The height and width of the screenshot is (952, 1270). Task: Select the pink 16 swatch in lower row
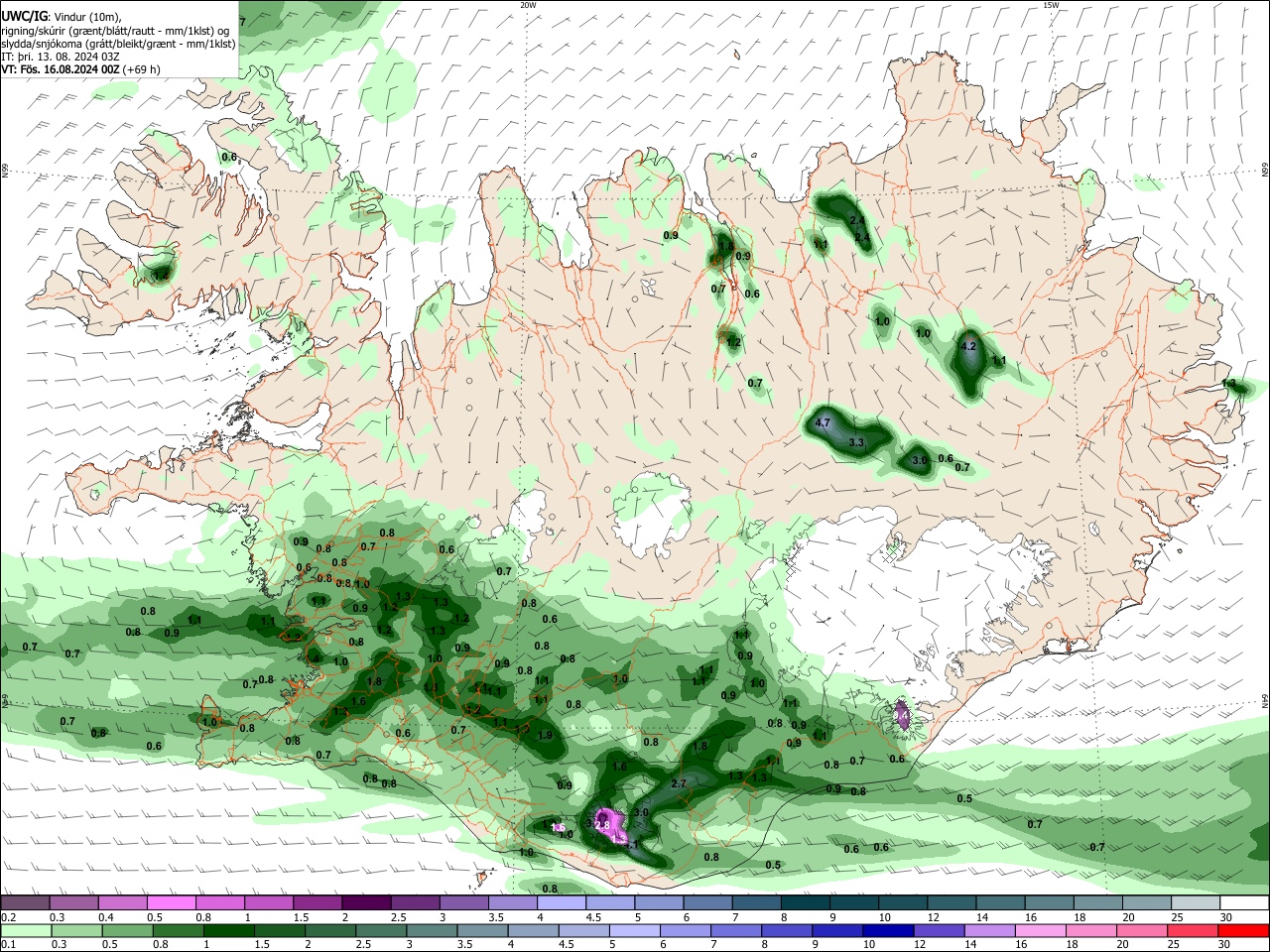click(1039, 930)
